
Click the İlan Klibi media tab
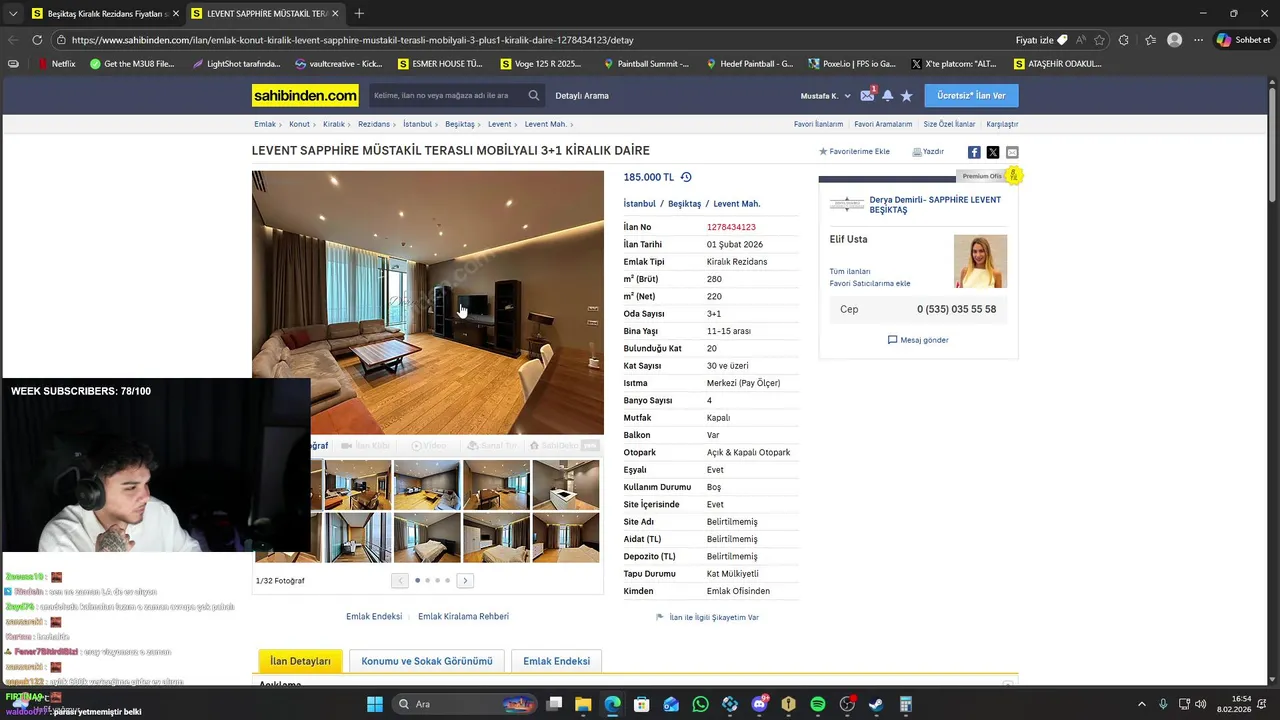[365, 446]
